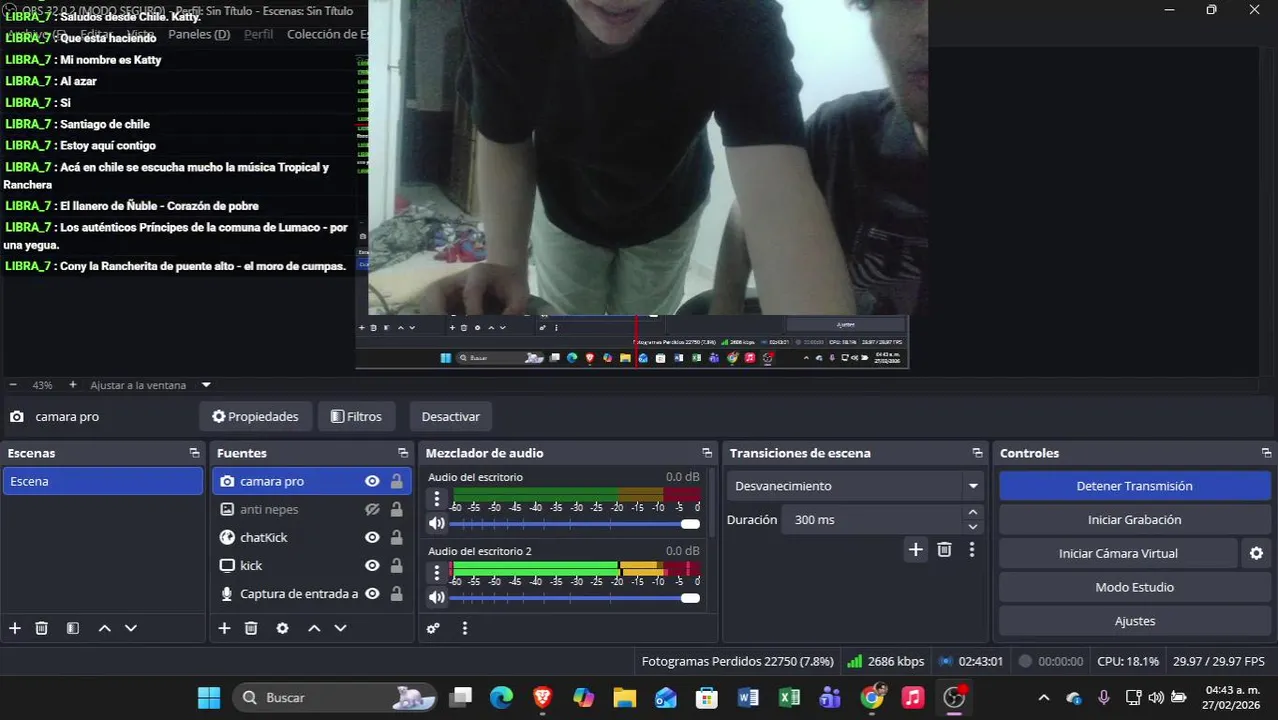Decrease transition Duración with down arrow

pyautogui.click(x=973, y=526)
